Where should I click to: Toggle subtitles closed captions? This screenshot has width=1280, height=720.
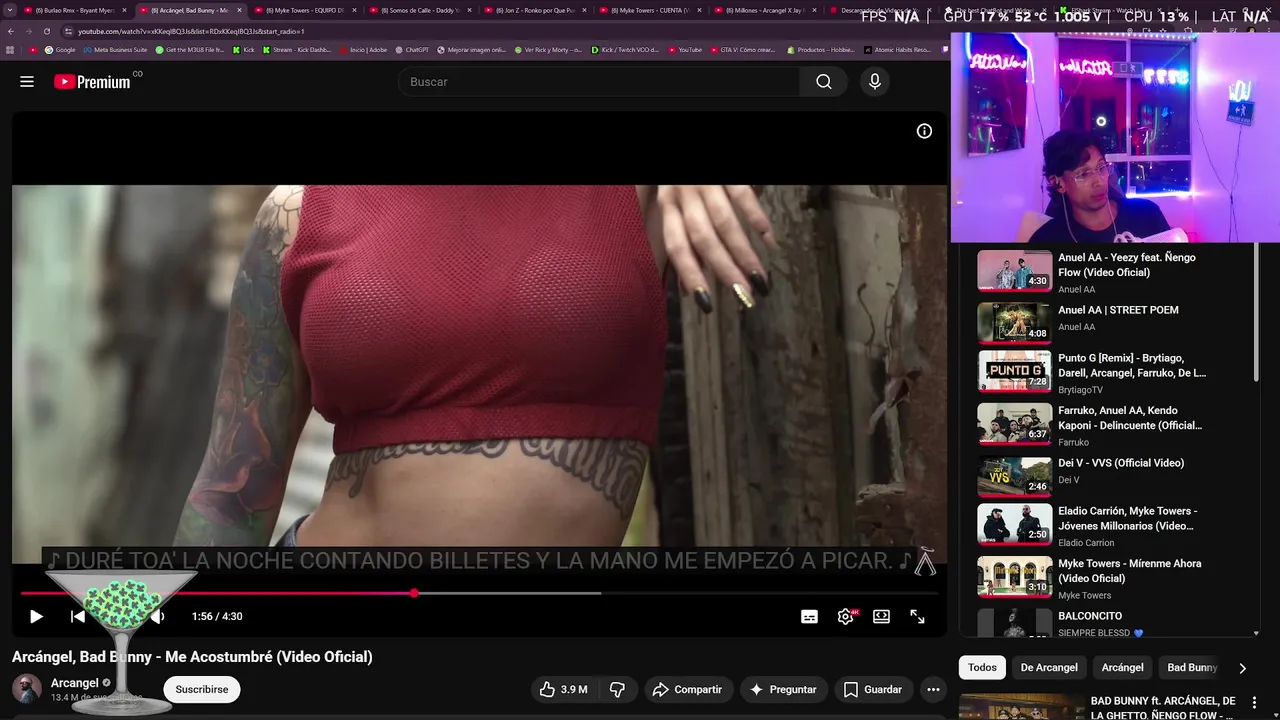tap(809, 617)
